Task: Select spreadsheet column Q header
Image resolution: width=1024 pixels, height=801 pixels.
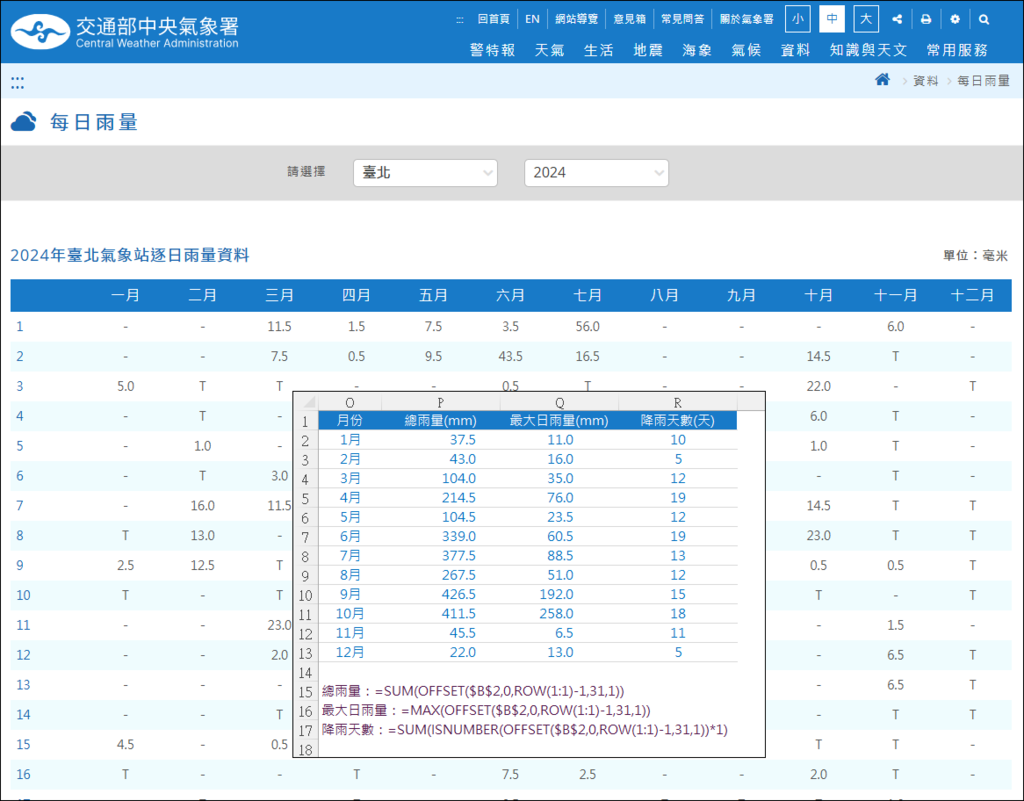Action: click(x=560, y=403)
